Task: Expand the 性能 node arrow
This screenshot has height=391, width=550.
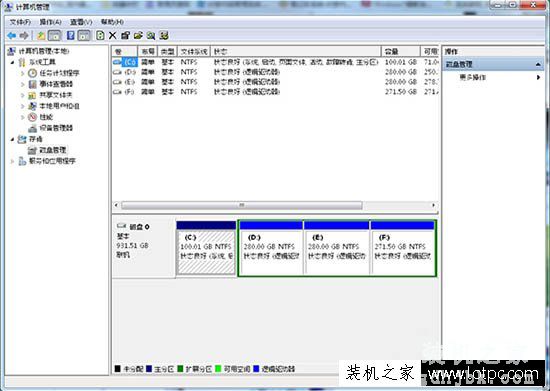Action: click(23, 117)
